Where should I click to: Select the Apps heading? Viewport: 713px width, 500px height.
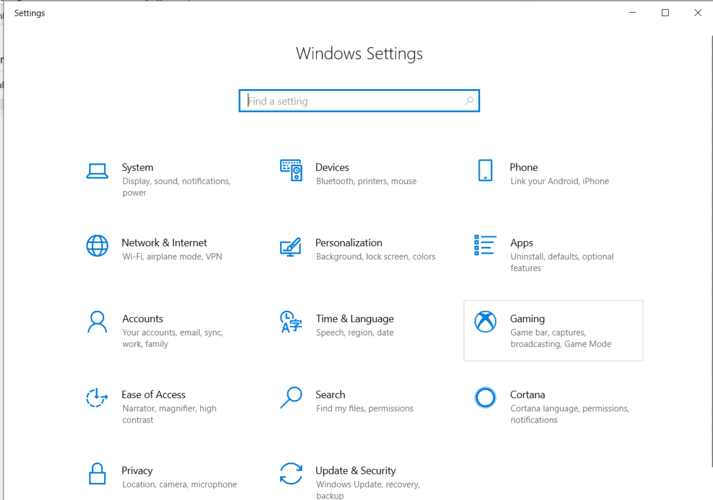tap(522, 243)
